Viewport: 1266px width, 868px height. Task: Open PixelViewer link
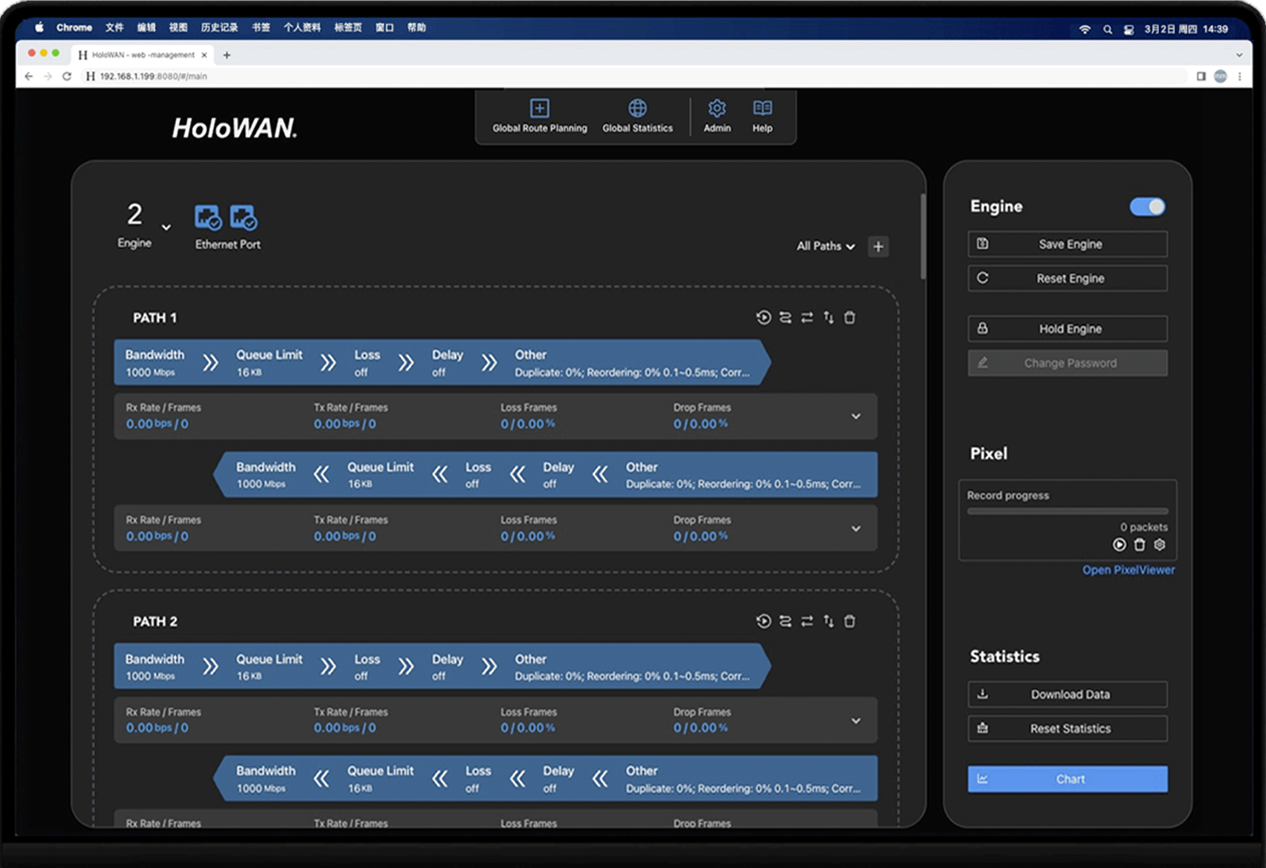coord(1128,570)
